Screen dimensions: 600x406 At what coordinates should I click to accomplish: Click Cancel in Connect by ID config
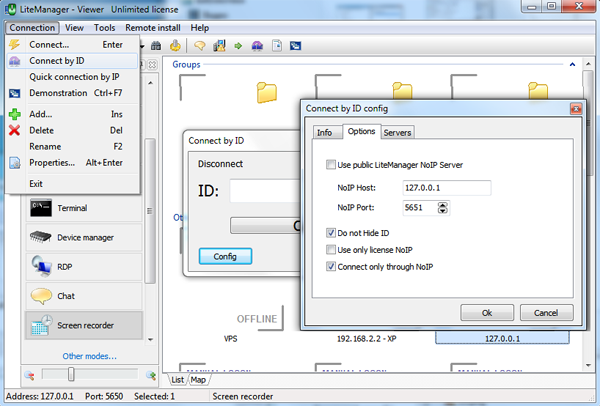click(x=546, y=313)
